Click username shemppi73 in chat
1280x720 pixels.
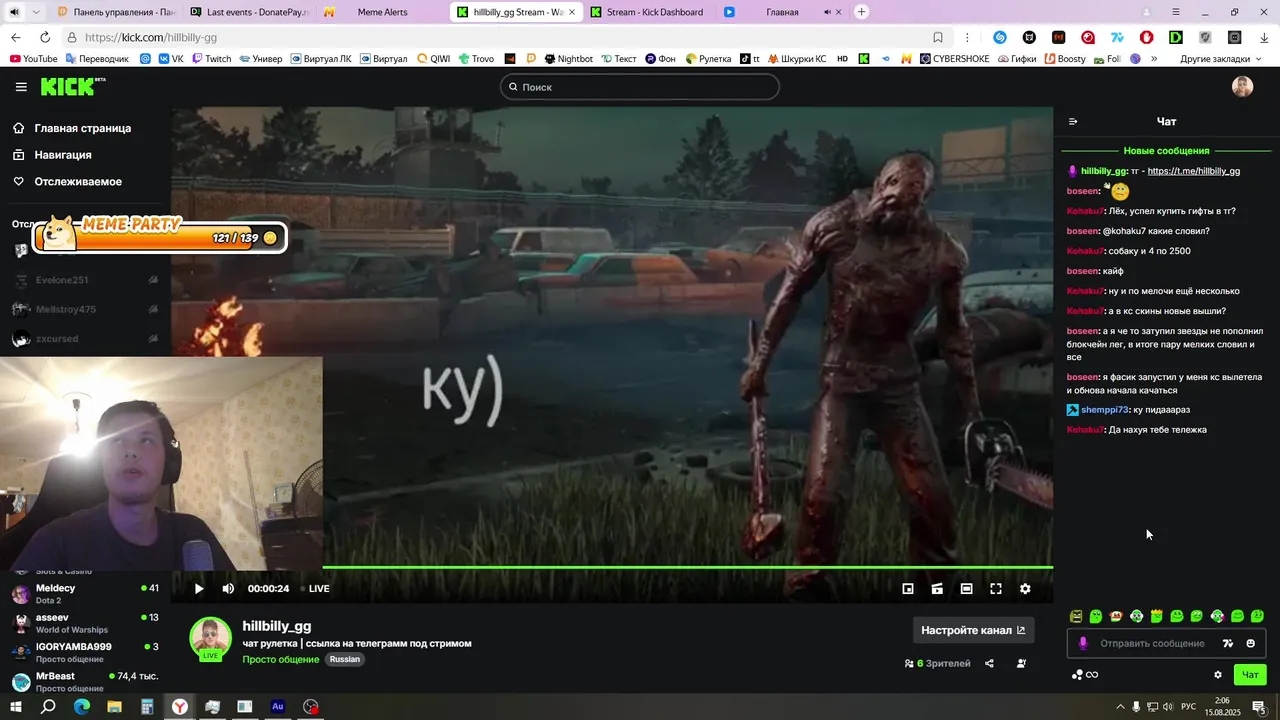(1104, 410)
